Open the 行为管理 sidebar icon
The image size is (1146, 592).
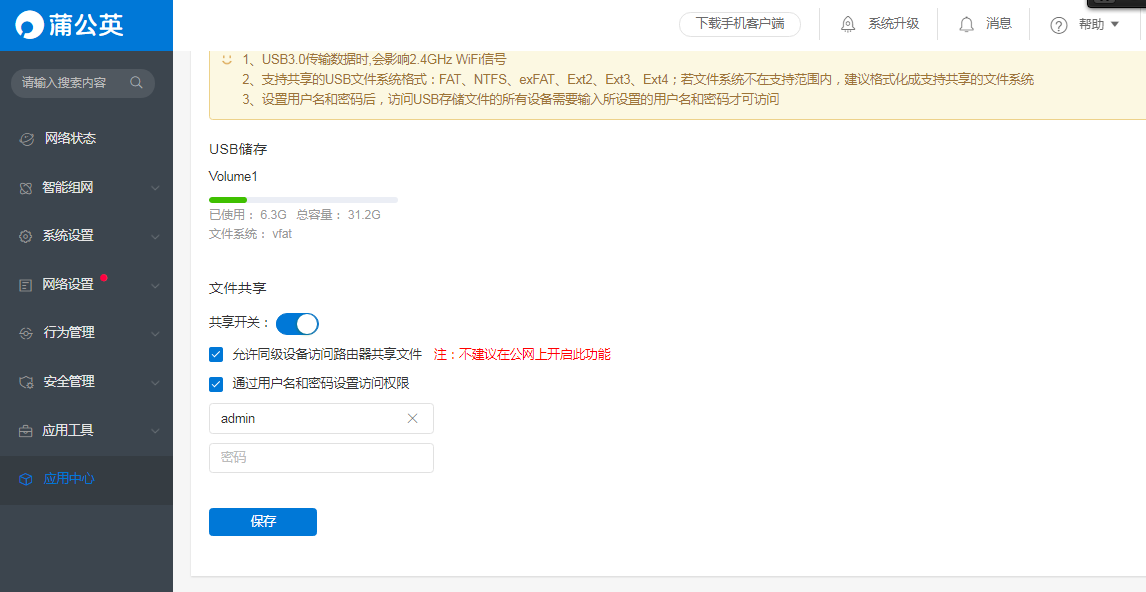click(26, 333)
